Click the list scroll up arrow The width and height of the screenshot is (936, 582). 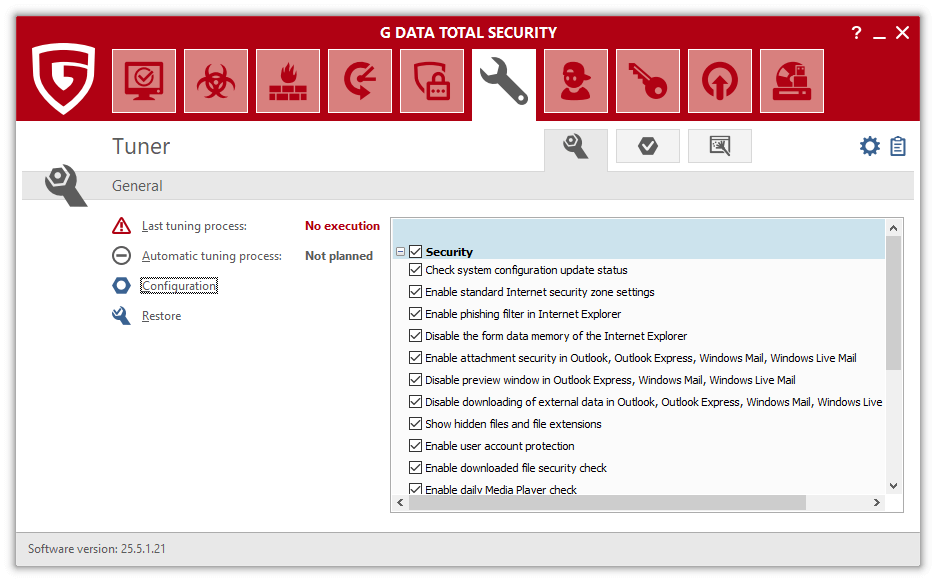pos(894,227)
